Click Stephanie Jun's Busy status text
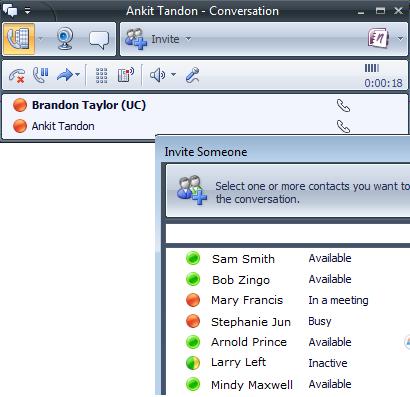 [x=320, y=321]
